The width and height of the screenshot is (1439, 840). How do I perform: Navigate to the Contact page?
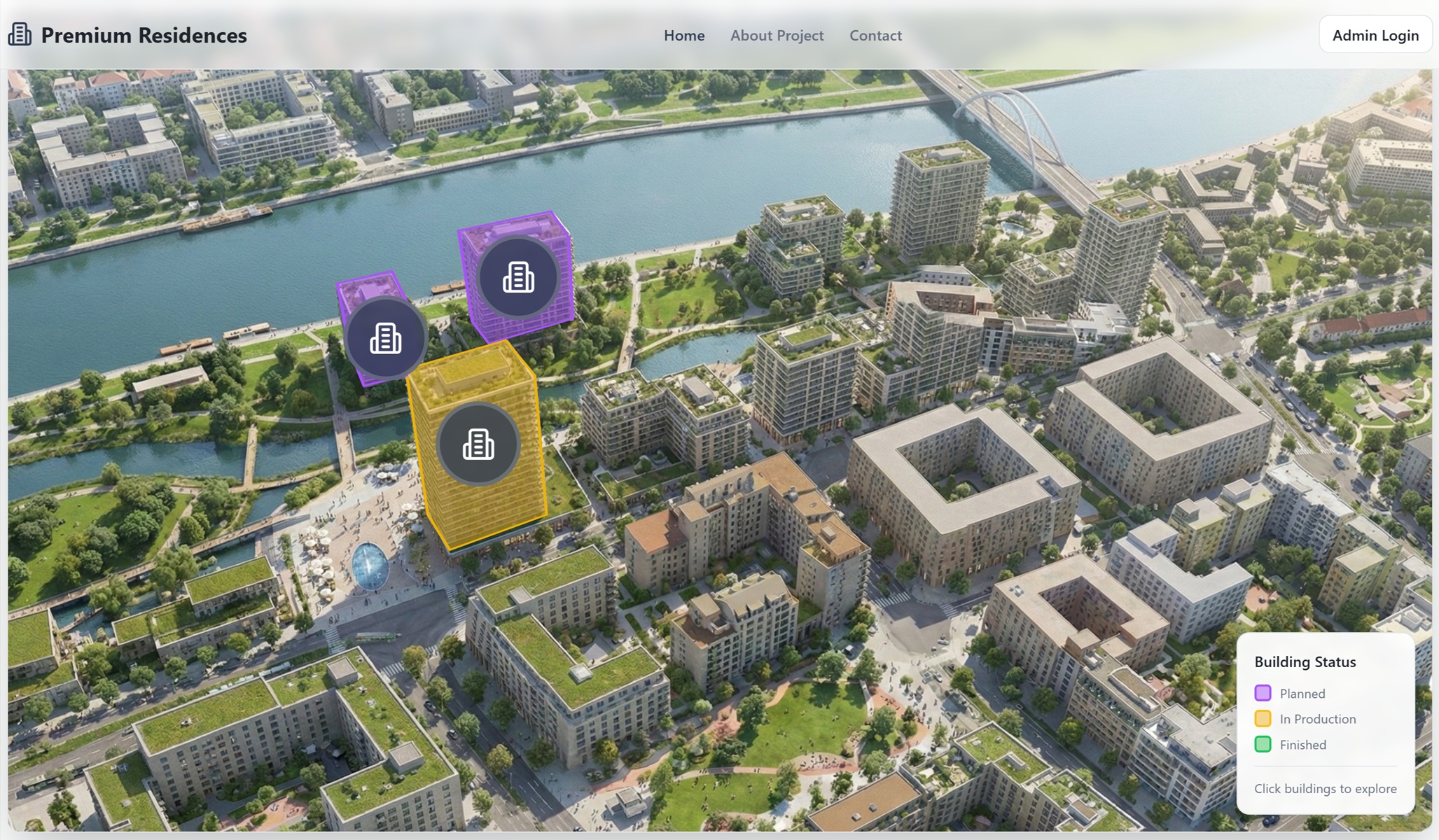pyautogui.click(x=875, y=35)
